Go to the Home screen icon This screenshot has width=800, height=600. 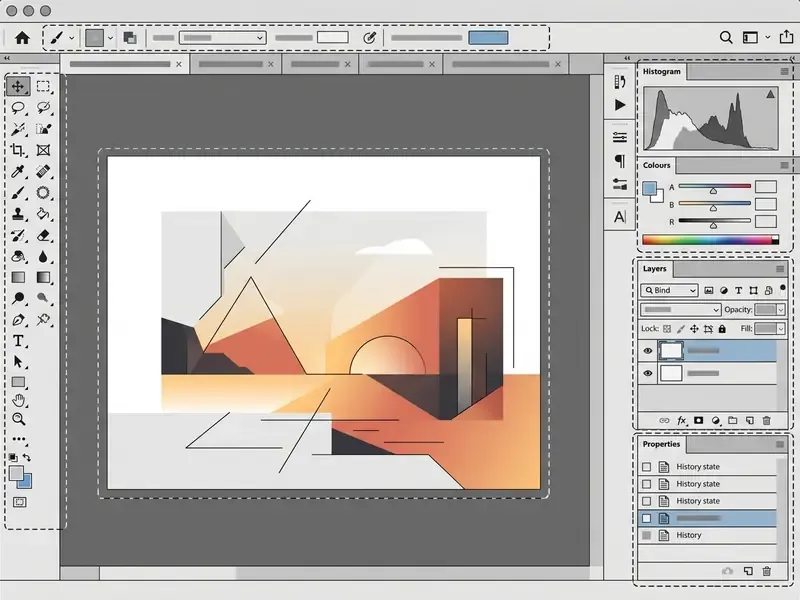[22, 38]
